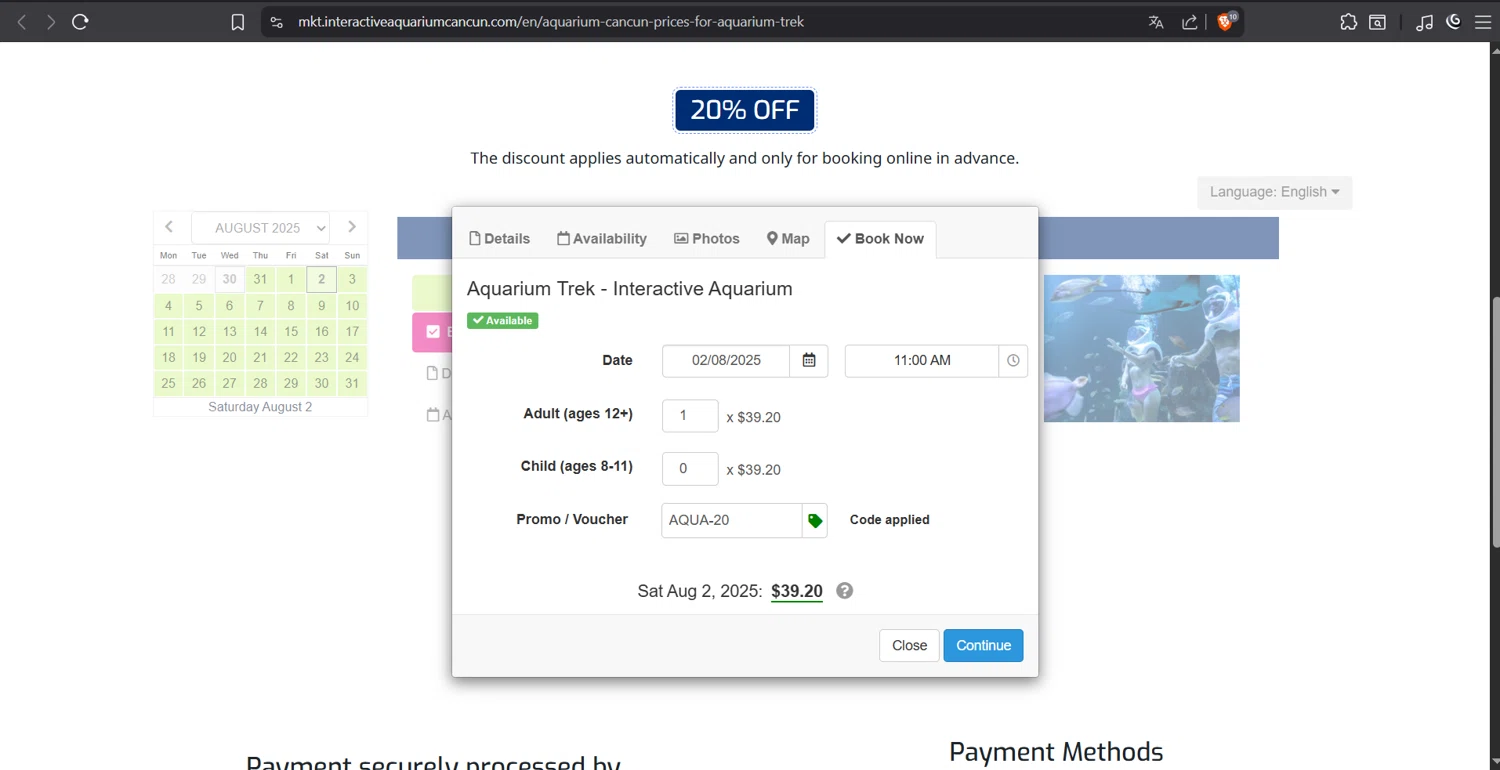Click the $39.20 total price
This screenshot has width=1500, height=770.
[797, 591]
